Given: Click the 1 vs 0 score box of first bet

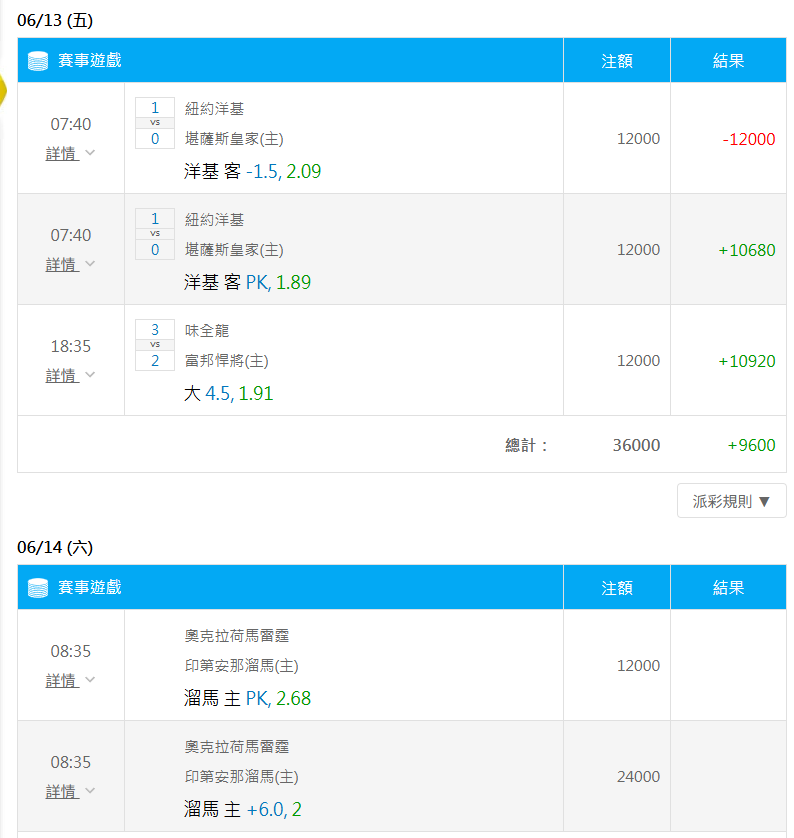Looking at the screenshot, I should (155, 123).
